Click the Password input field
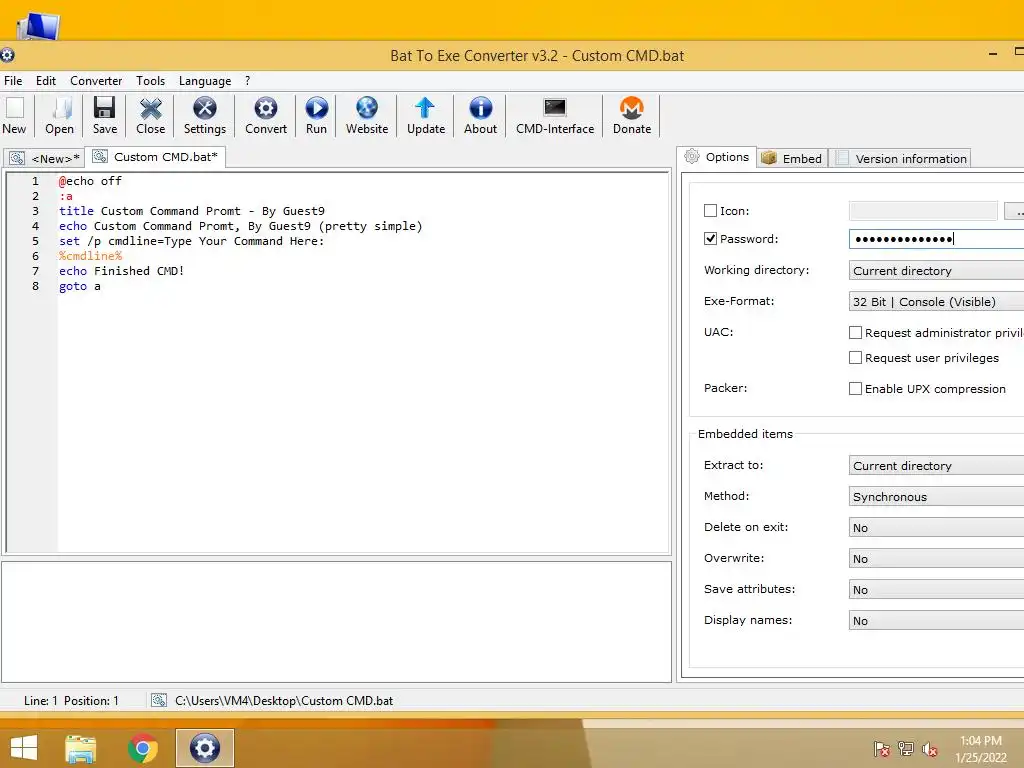Image resolution: width=1024 pixels, height=768 pixels. (936, 238)
